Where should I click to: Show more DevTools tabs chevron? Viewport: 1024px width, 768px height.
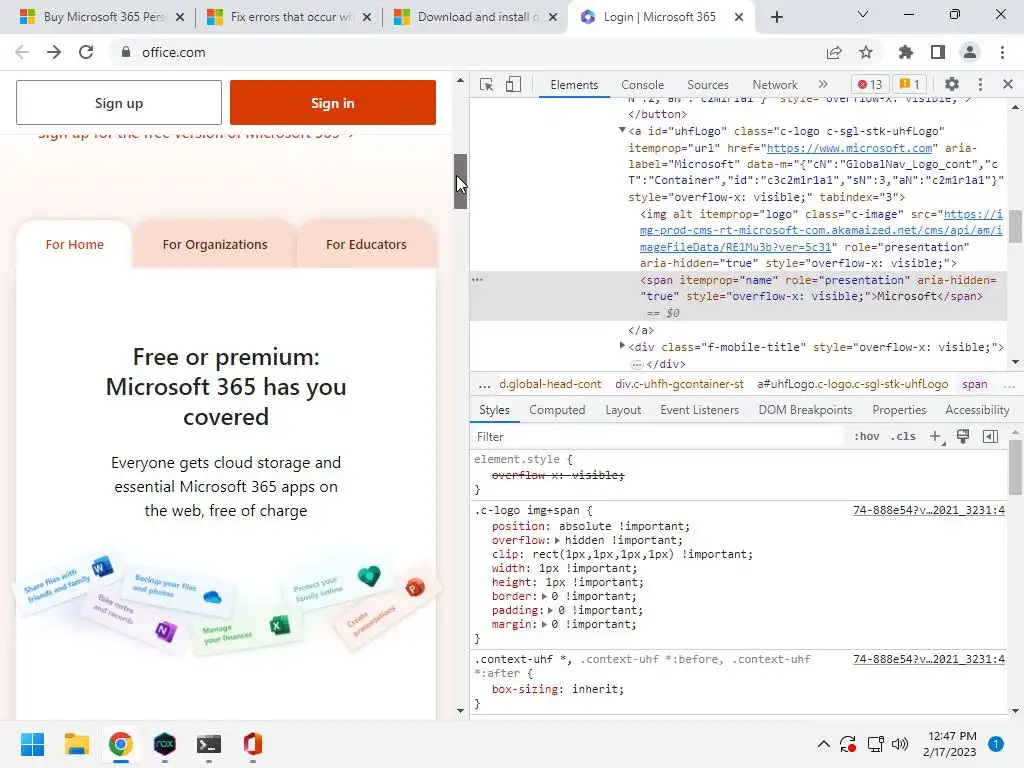click(823, 84)
